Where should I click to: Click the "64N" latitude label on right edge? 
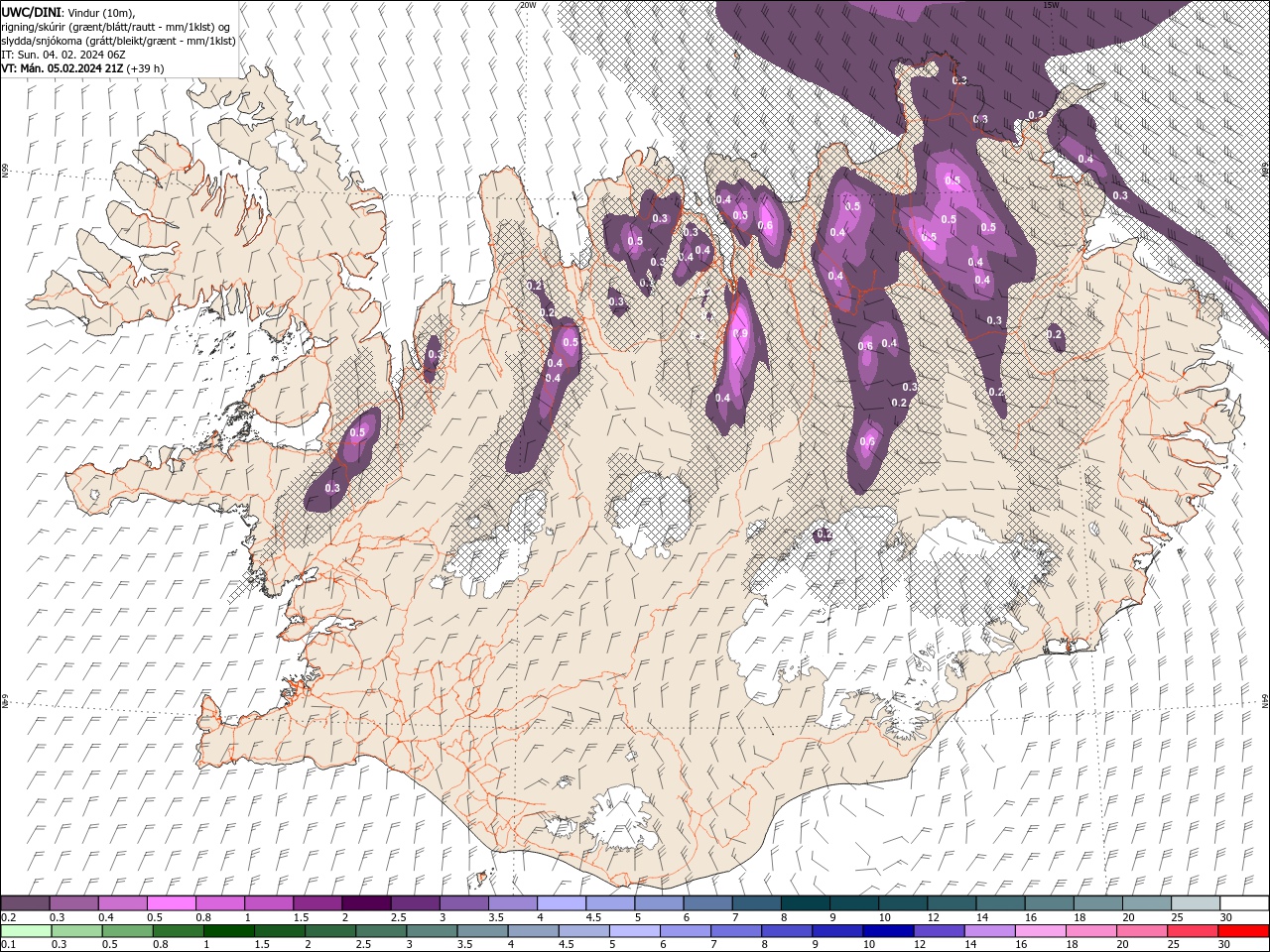[x=1265, y=701]
